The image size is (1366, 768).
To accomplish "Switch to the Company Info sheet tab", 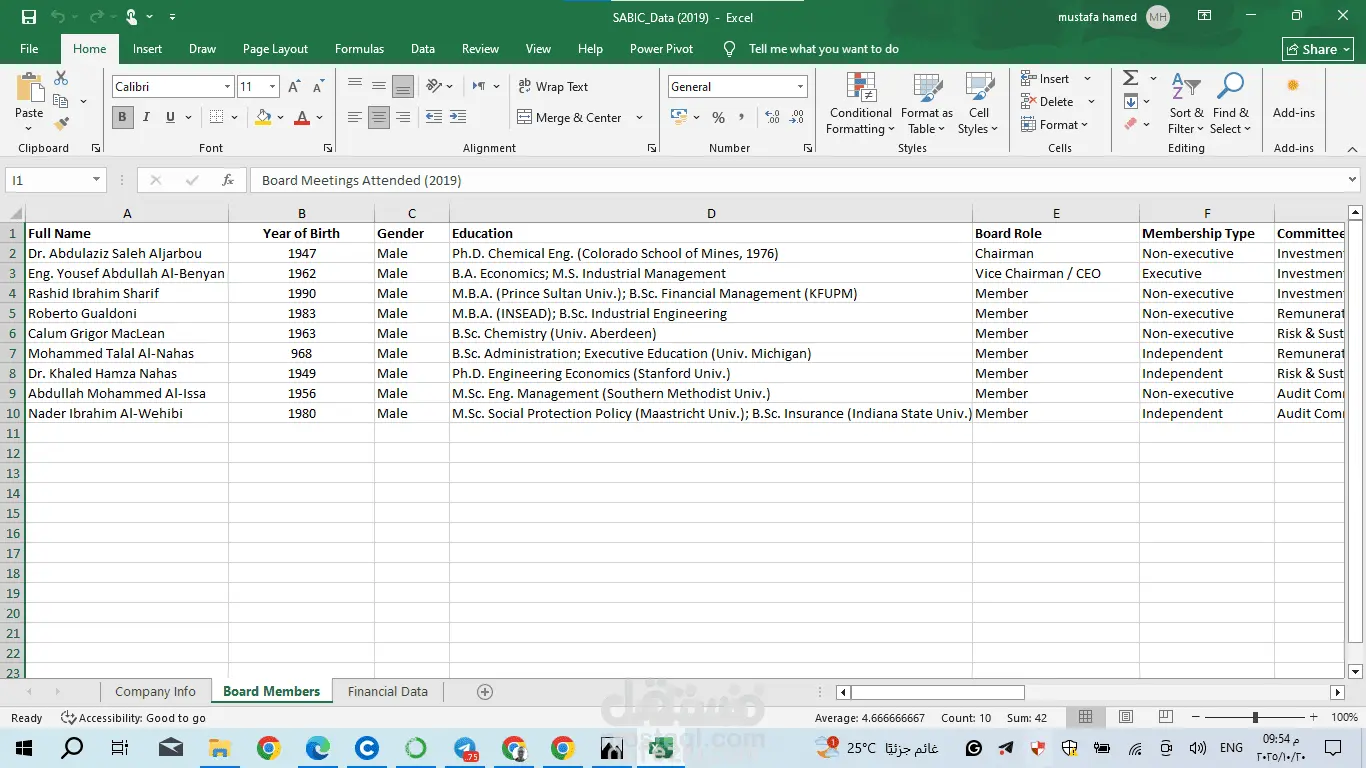I will (155, 692).
